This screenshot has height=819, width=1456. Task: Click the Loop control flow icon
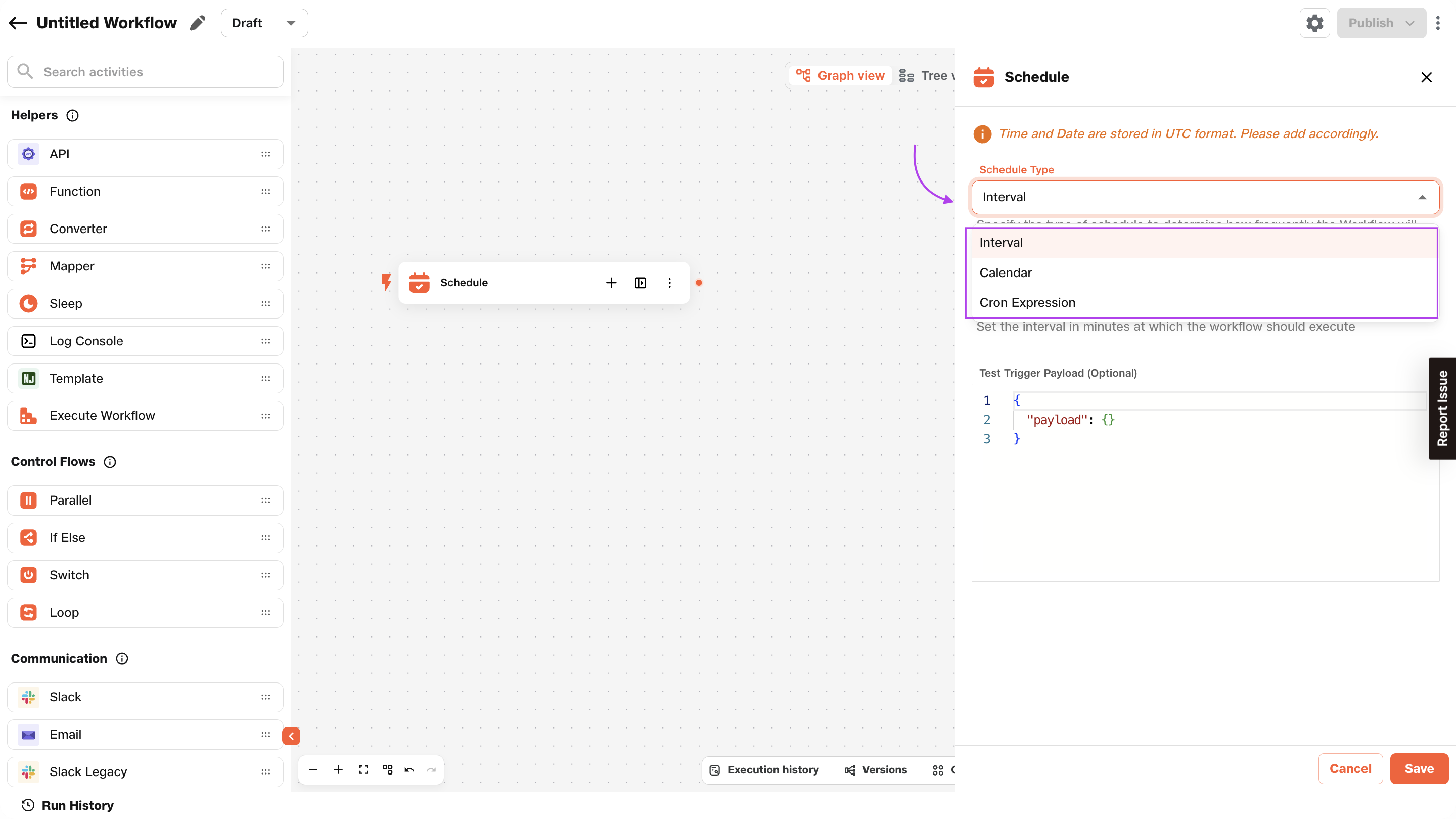[28, 612]
